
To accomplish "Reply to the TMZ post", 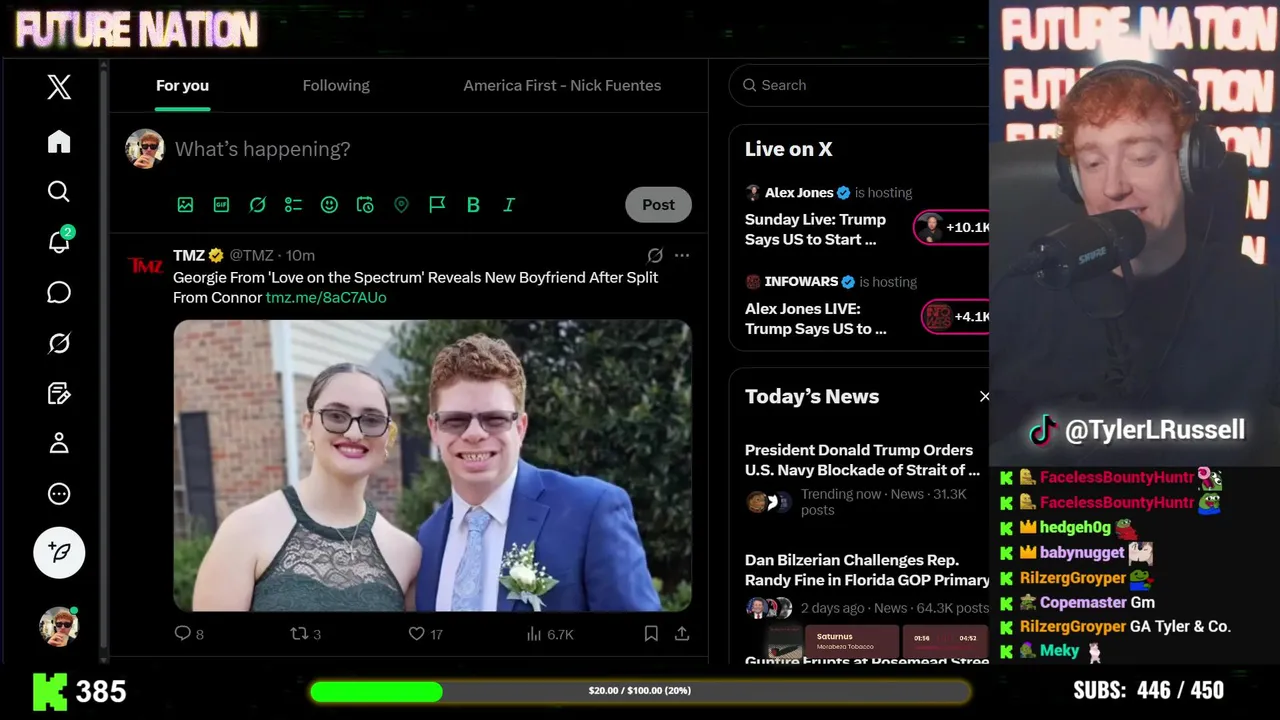I will point(189,634).
